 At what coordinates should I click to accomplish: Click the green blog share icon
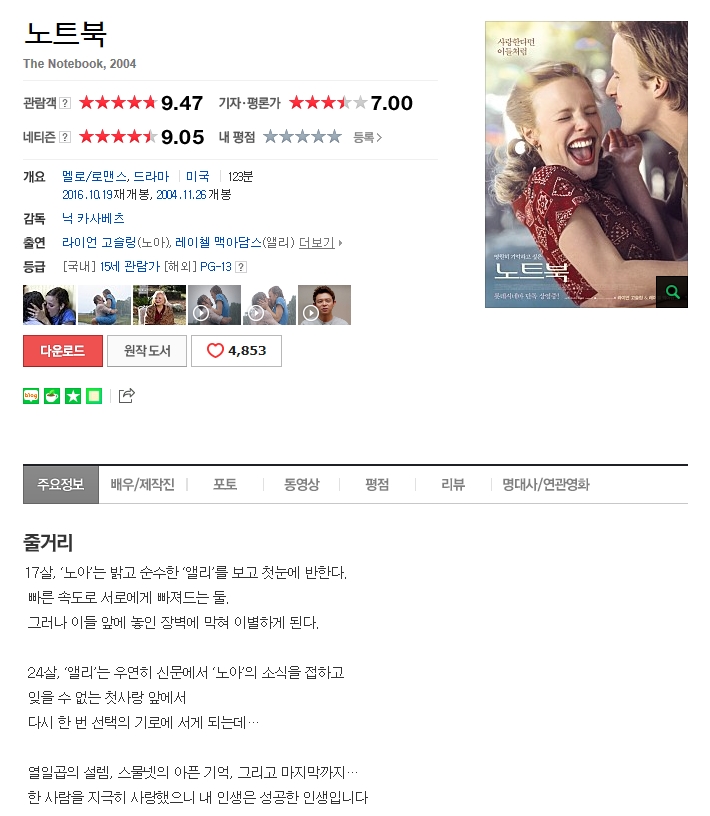pyautogui.click(x=31, y=396)
